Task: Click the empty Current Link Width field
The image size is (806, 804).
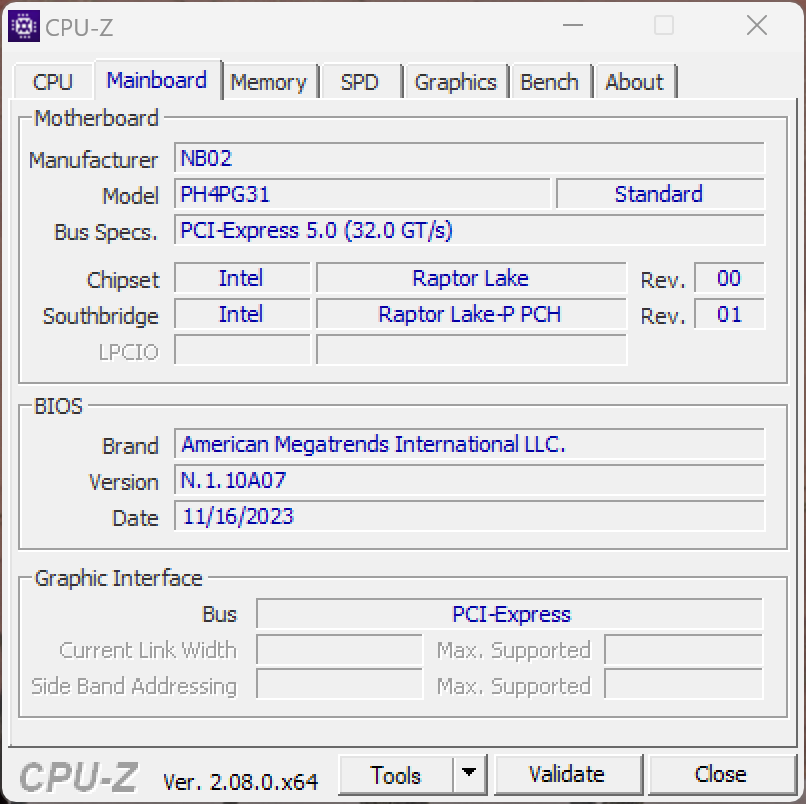Action: pos(339,650)
